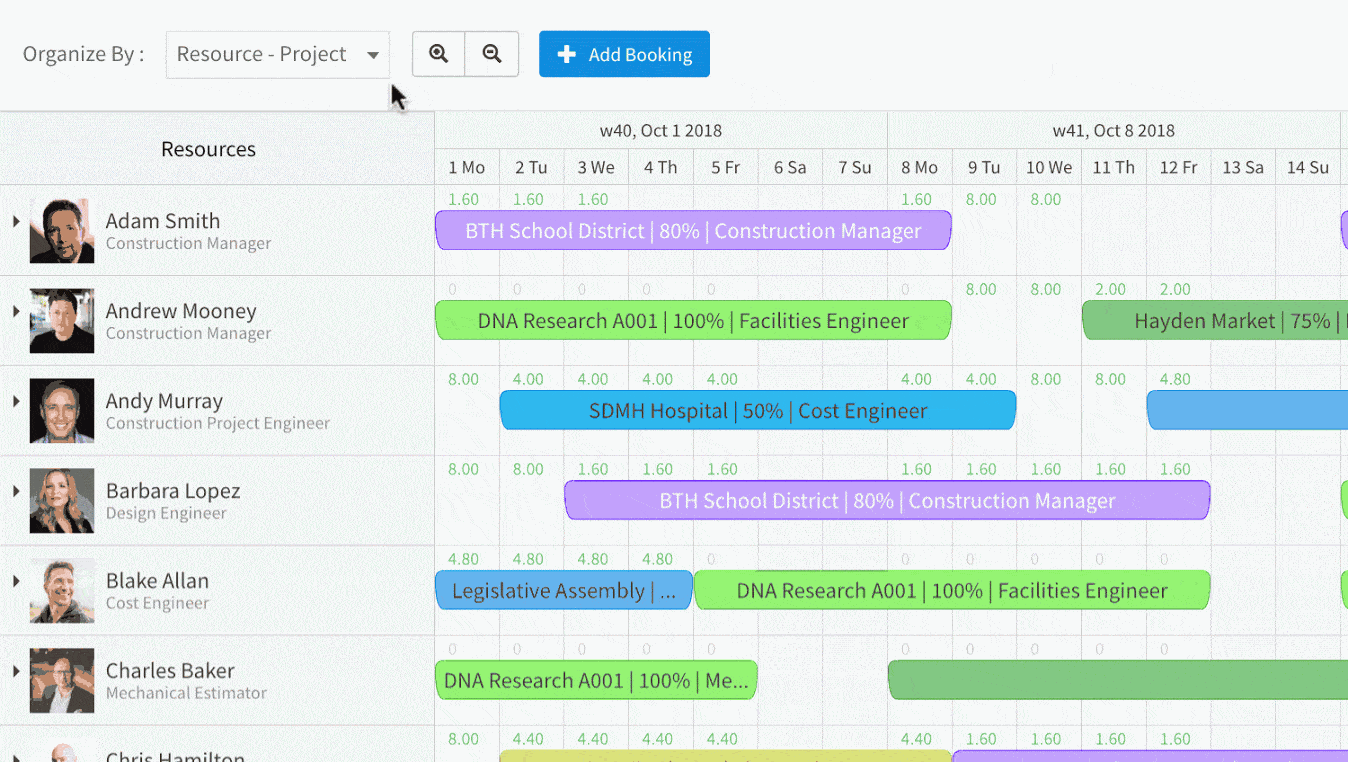
Task: Click Andy Murray's Construction Project Engineer title
Action: pos(218,423)
